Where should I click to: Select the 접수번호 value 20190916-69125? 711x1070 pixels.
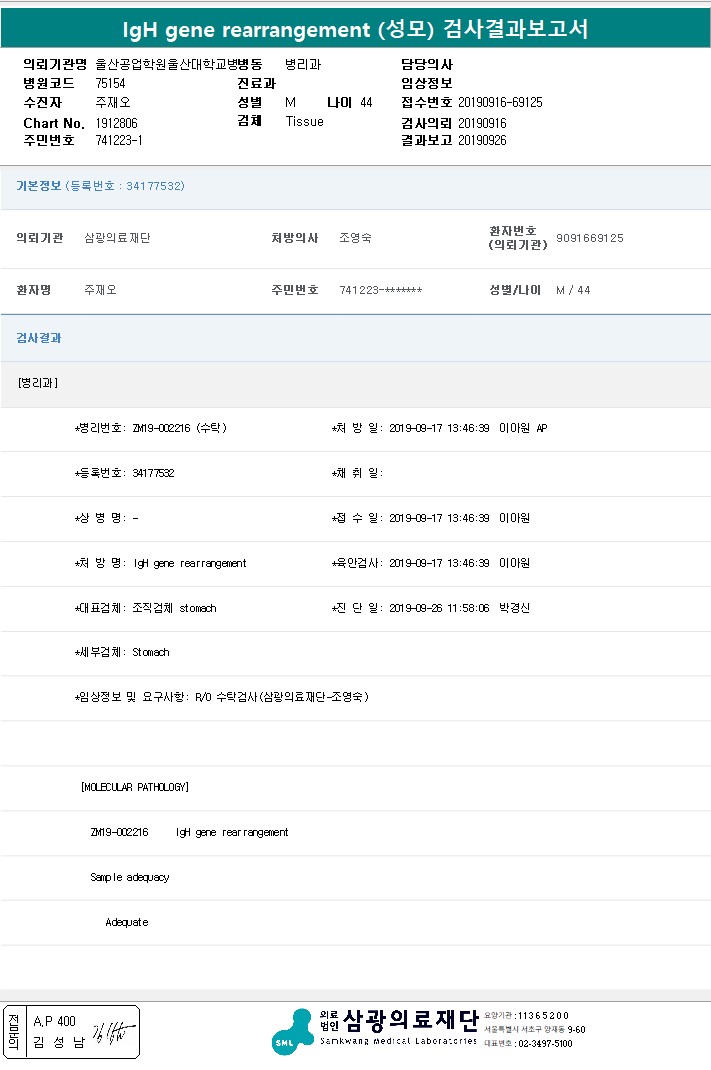tap(500, 102)
